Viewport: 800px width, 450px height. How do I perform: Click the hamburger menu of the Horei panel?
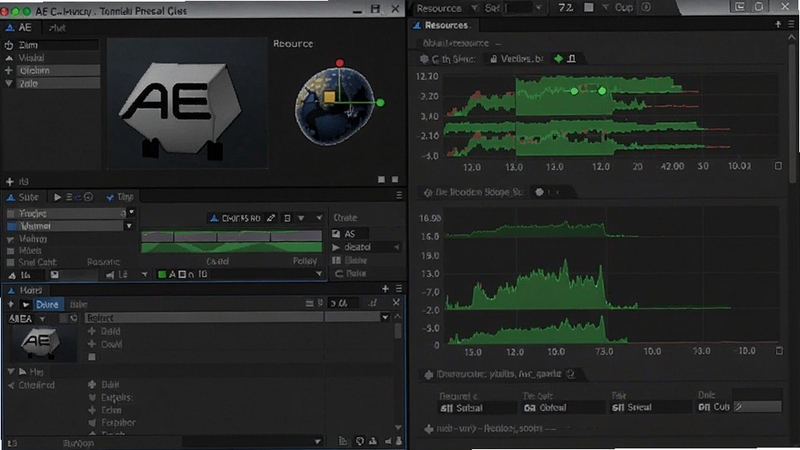399,289
